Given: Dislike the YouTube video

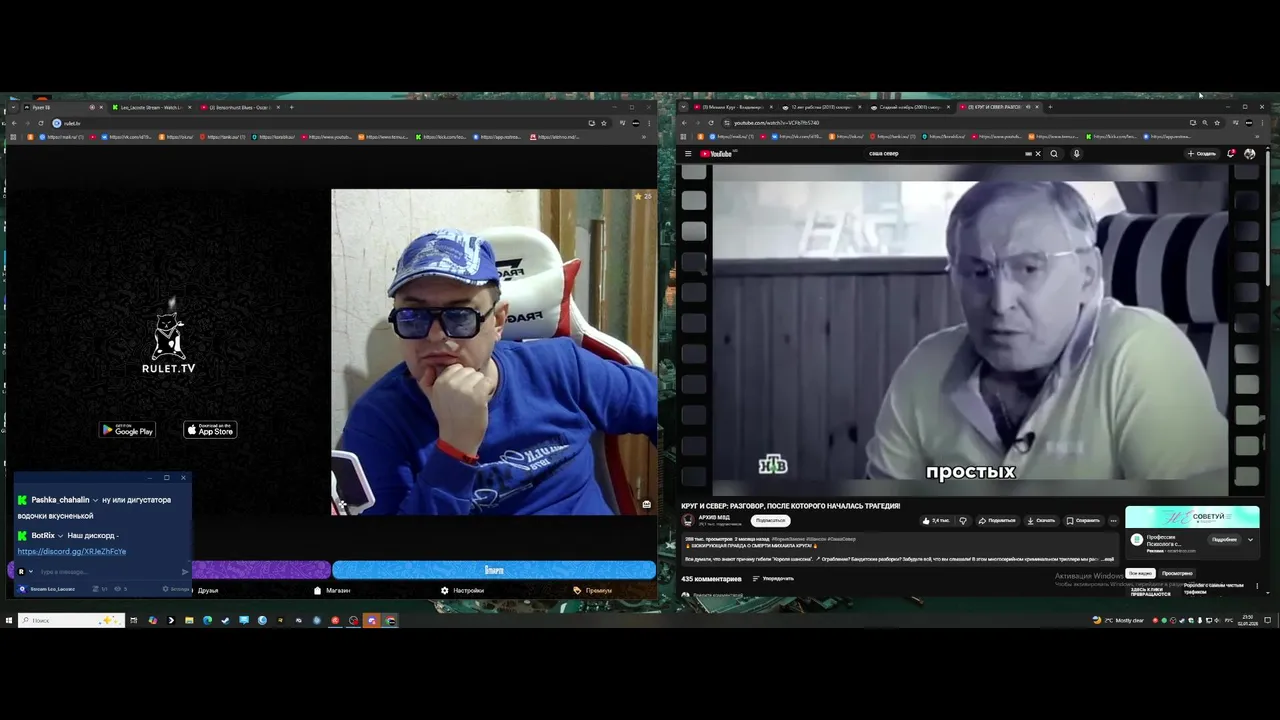Looking at the screenshot, I should [x=963, y=521].
